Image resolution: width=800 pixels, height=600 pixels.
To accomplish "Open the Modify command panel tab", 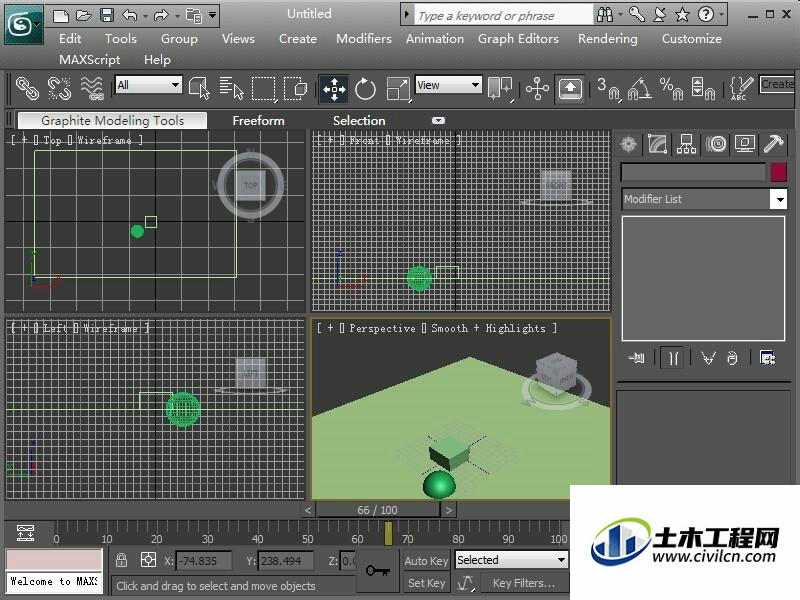I will [x=658, y=144].
